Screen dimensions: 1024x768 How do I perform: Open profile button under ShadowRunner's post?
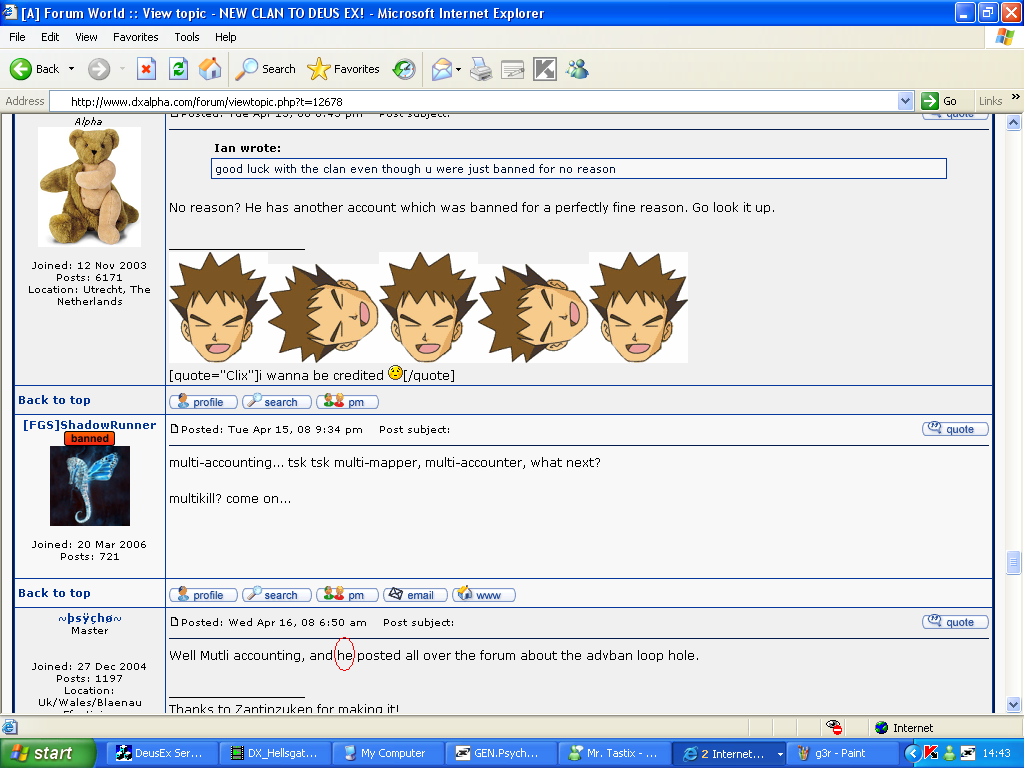click(x=202, y=595)
